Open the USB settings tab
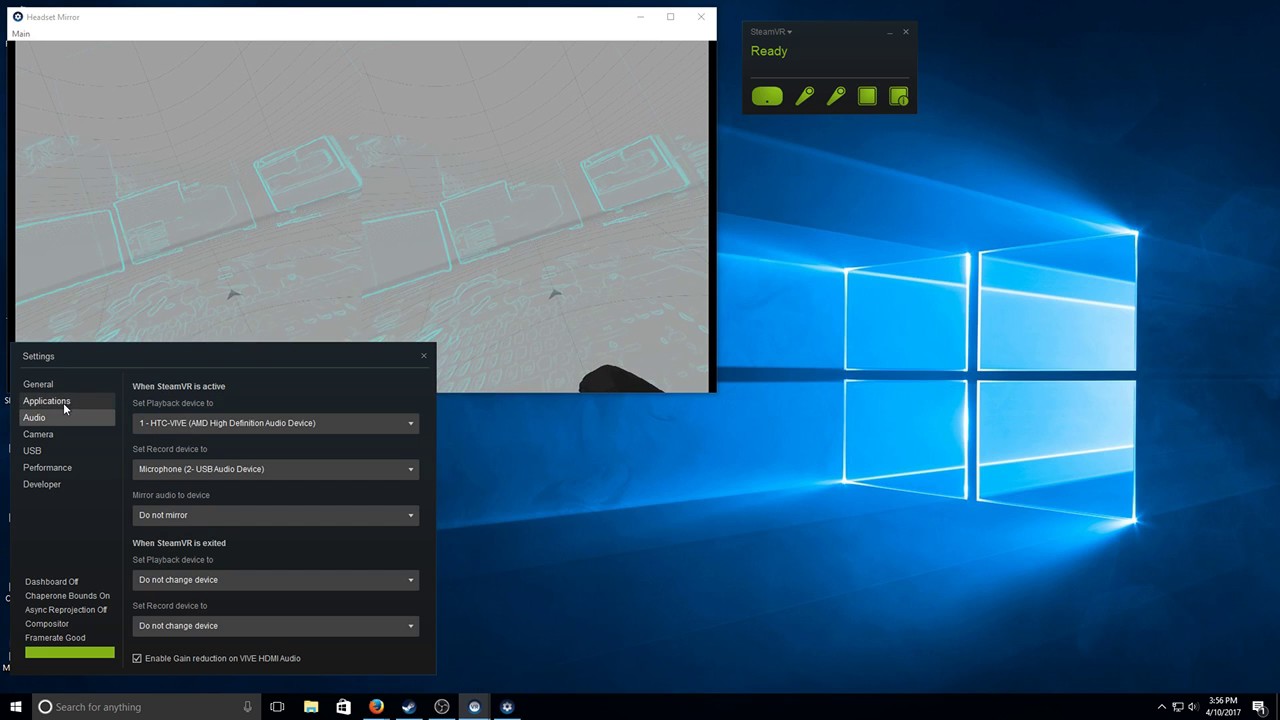This screenshot has width=1280, height=720. tap(67, 451)
